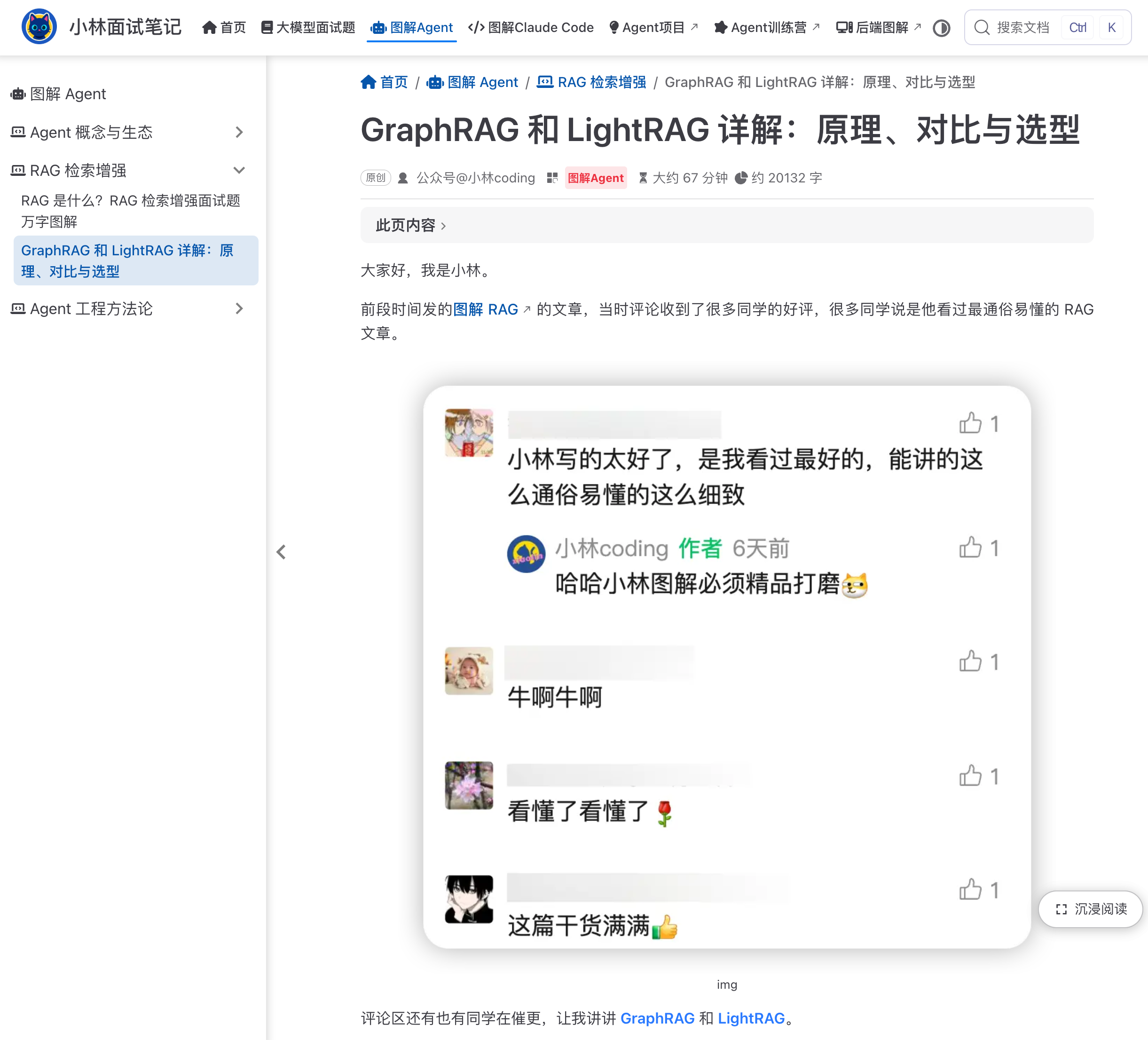This screenshot has width=1148, height=1040.
Task: Click icon beside Agent 工程方法论 label
Action: point(18,309)
